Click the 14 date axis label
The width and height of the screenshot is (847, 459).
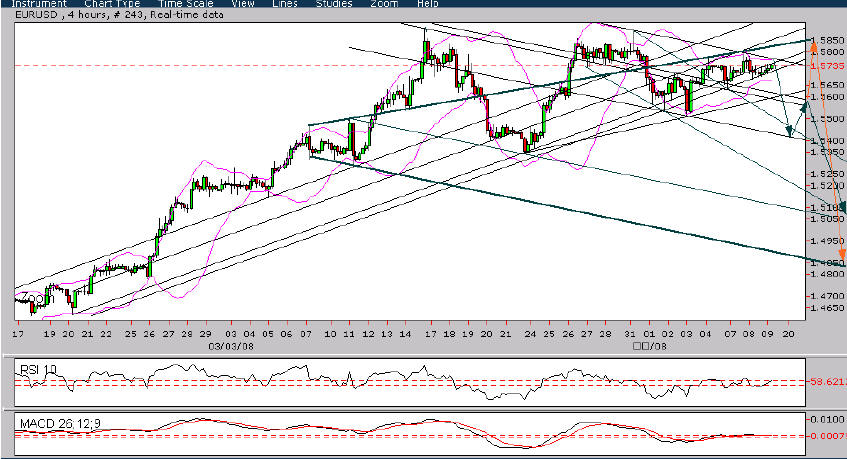coord(405,334)
